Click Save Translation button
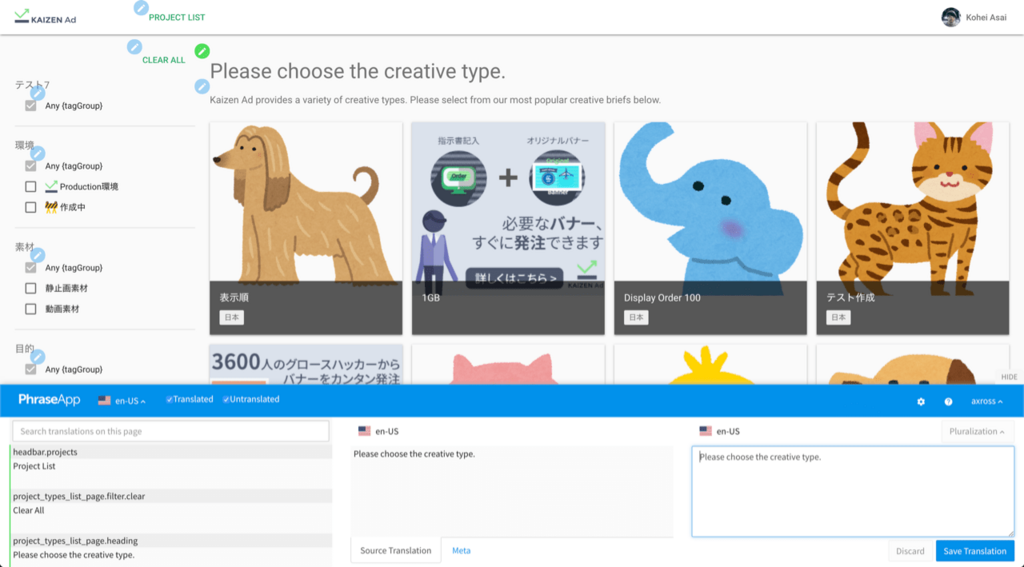 coord(974,551)
